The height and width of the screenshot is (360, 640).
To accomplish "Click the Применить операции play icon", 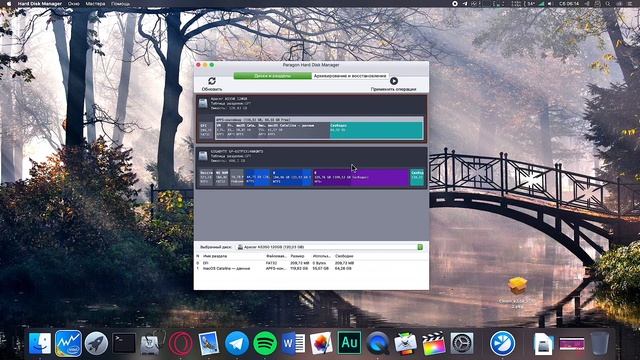I will click(393, 81).
